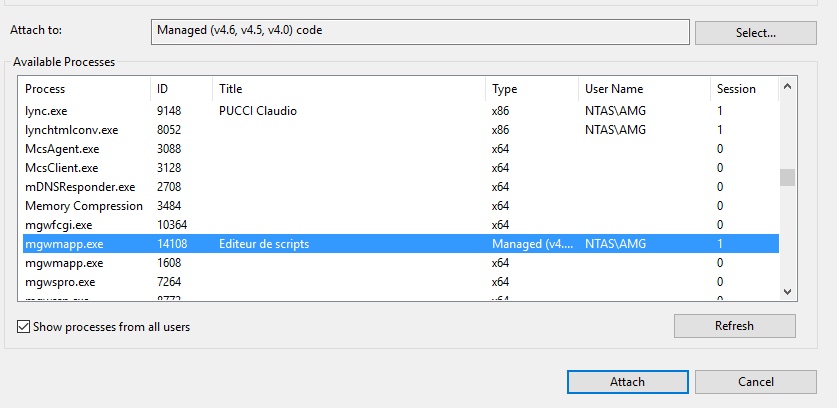Click the Attach to text field
837x408 pixels.
point(420,32)
